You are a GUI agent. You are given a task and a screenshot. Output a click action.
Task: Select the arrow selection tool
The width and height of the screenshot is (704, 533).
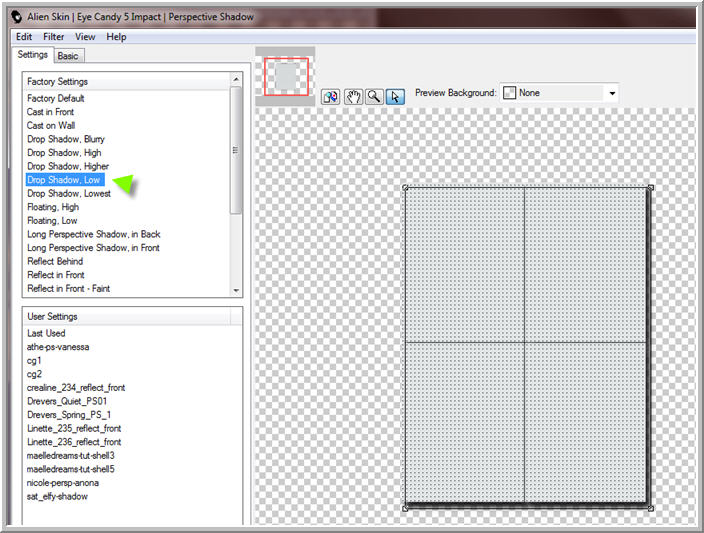coord(395,97)
